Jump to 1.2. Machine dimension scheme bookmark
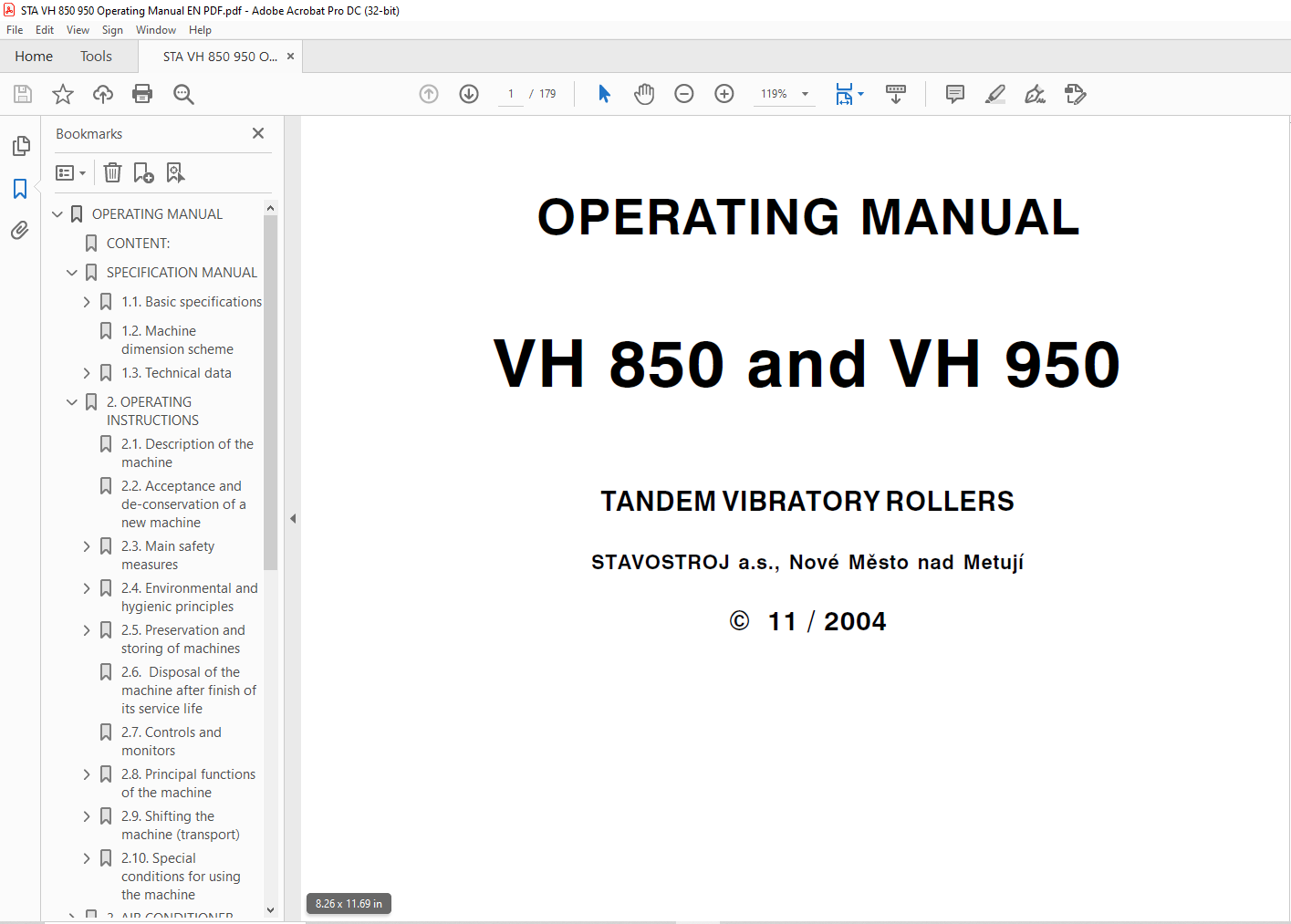 coord(177,340)
